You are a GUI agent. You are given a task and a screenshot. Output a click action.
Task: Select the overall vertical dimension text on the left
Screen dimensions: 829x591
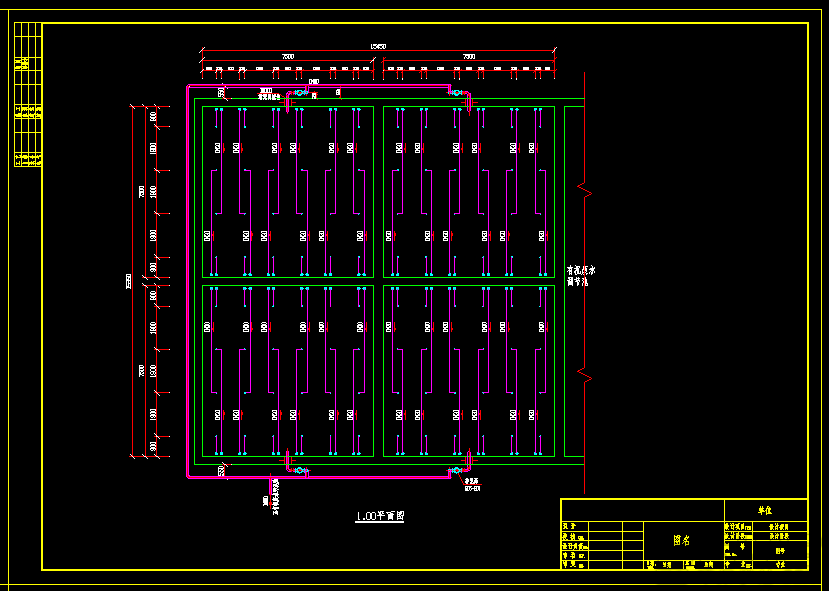[128, 281]
